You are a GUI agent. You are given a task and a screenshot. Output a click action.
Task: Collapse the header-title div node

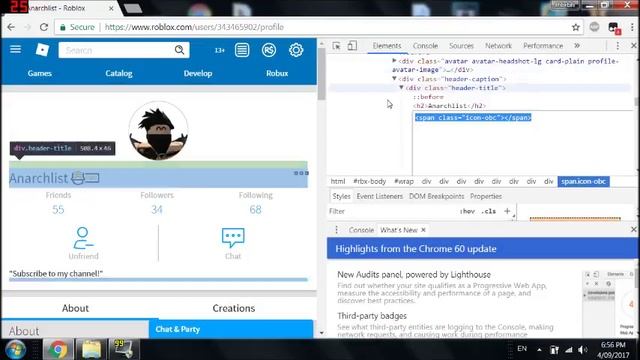coord(401,87)
